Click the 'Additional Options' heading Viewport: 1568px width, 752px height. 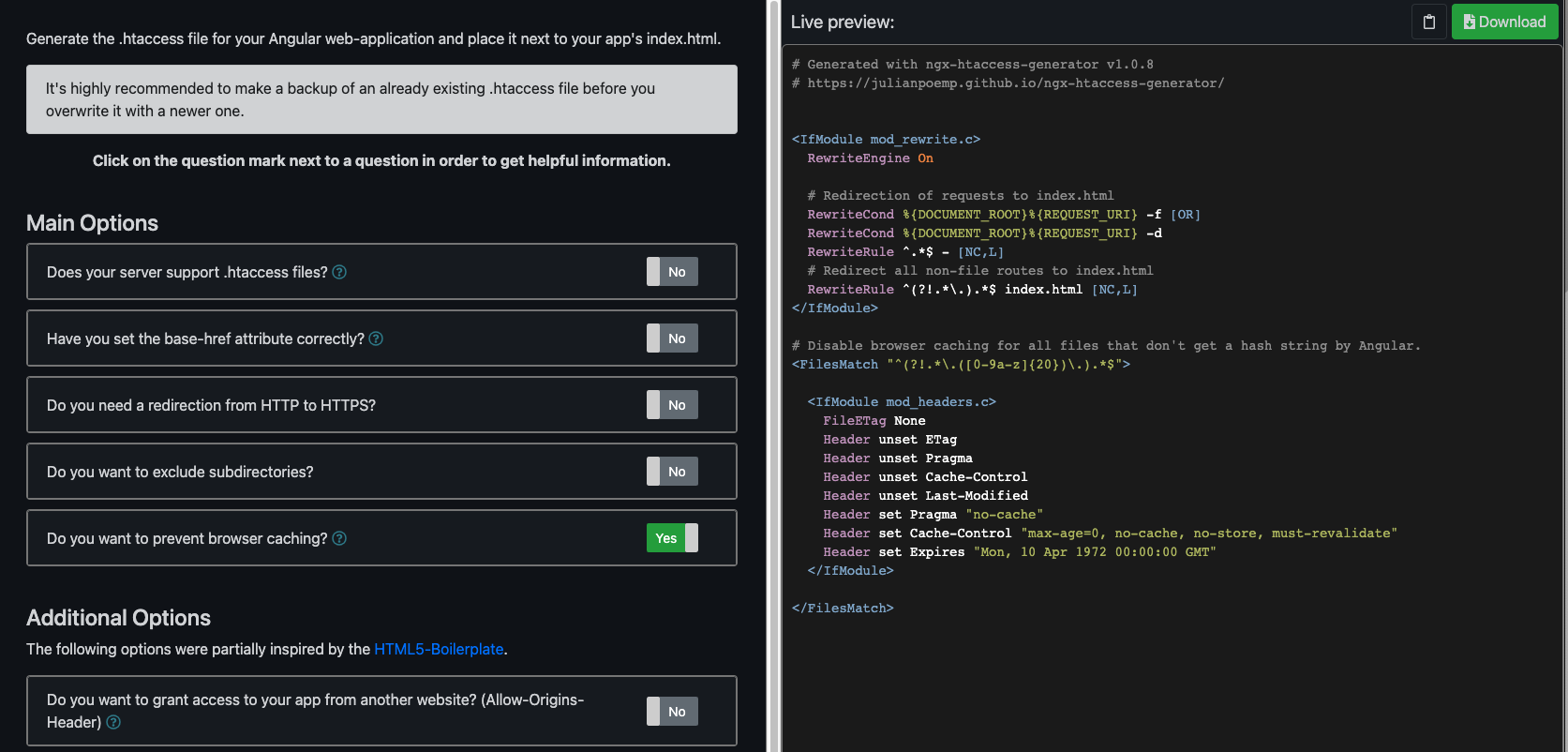(118, 618)
